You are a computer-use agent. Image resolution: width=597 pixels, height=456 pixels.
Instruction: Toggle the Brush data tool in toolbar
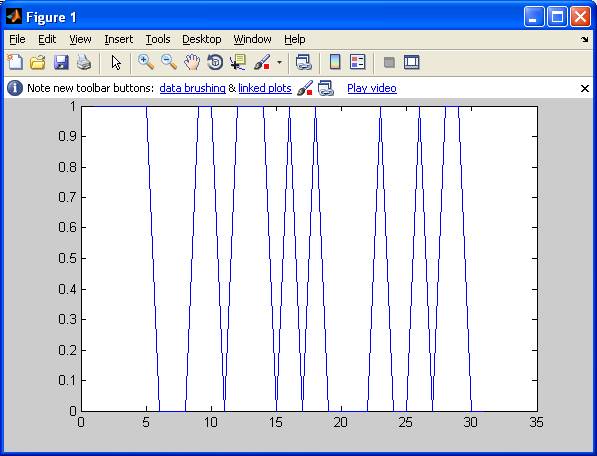pyautogui.click(x=262, y=62)
